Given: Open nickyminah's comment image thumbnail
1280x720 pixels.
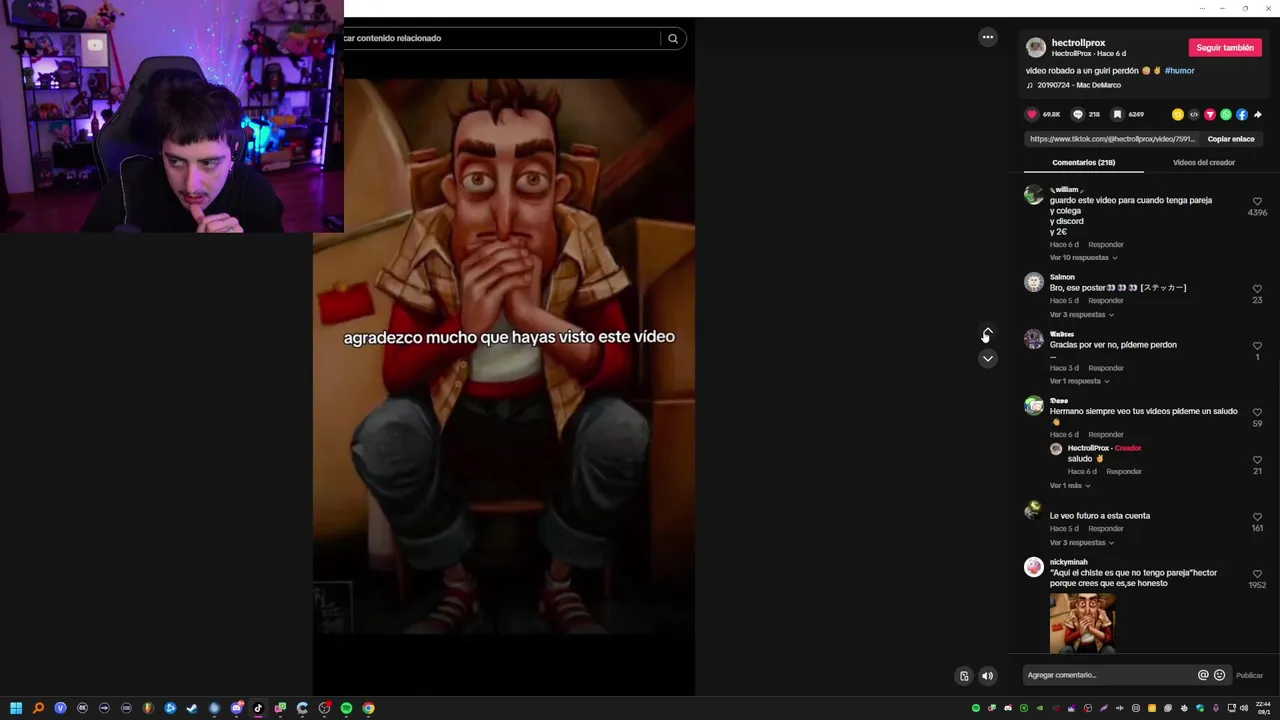Looking at the screenshot, I should pyautogui.click(x=1082, y=622).
